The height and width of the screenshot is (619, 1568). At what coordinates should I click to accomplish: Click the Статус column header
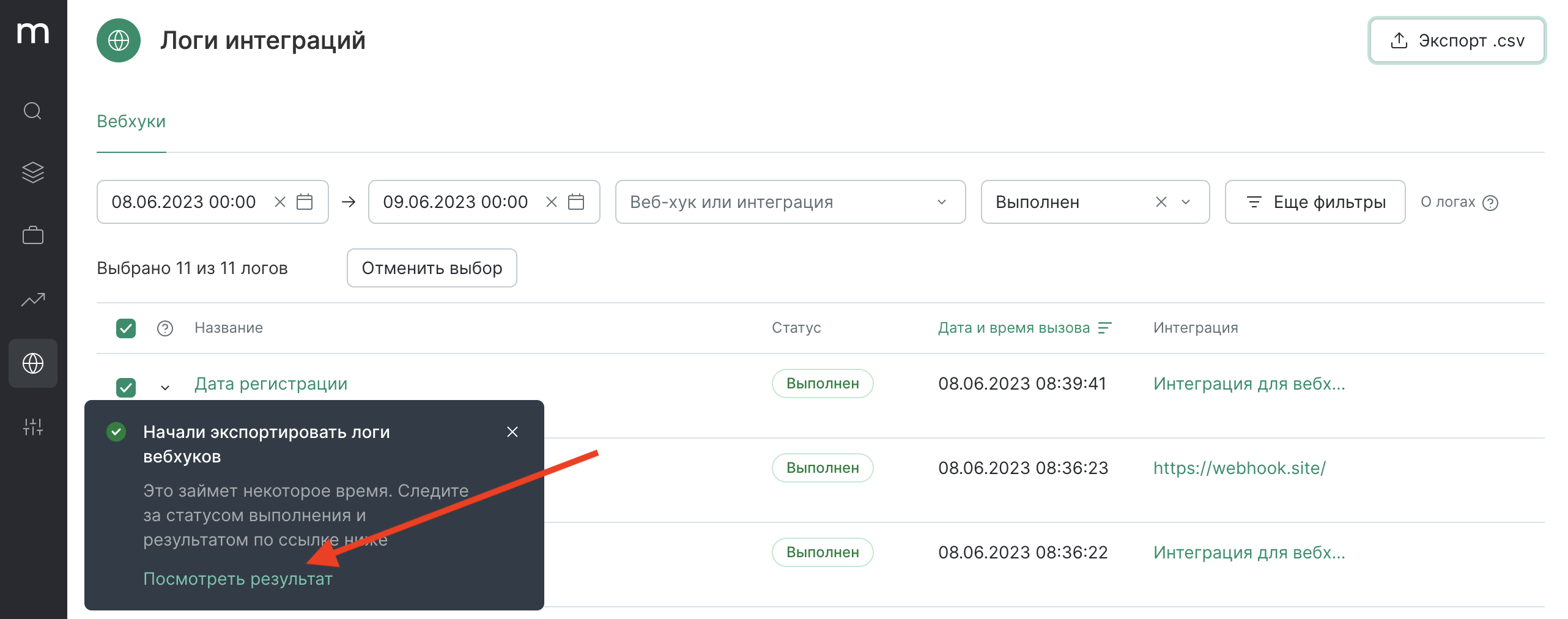[796, 328]
